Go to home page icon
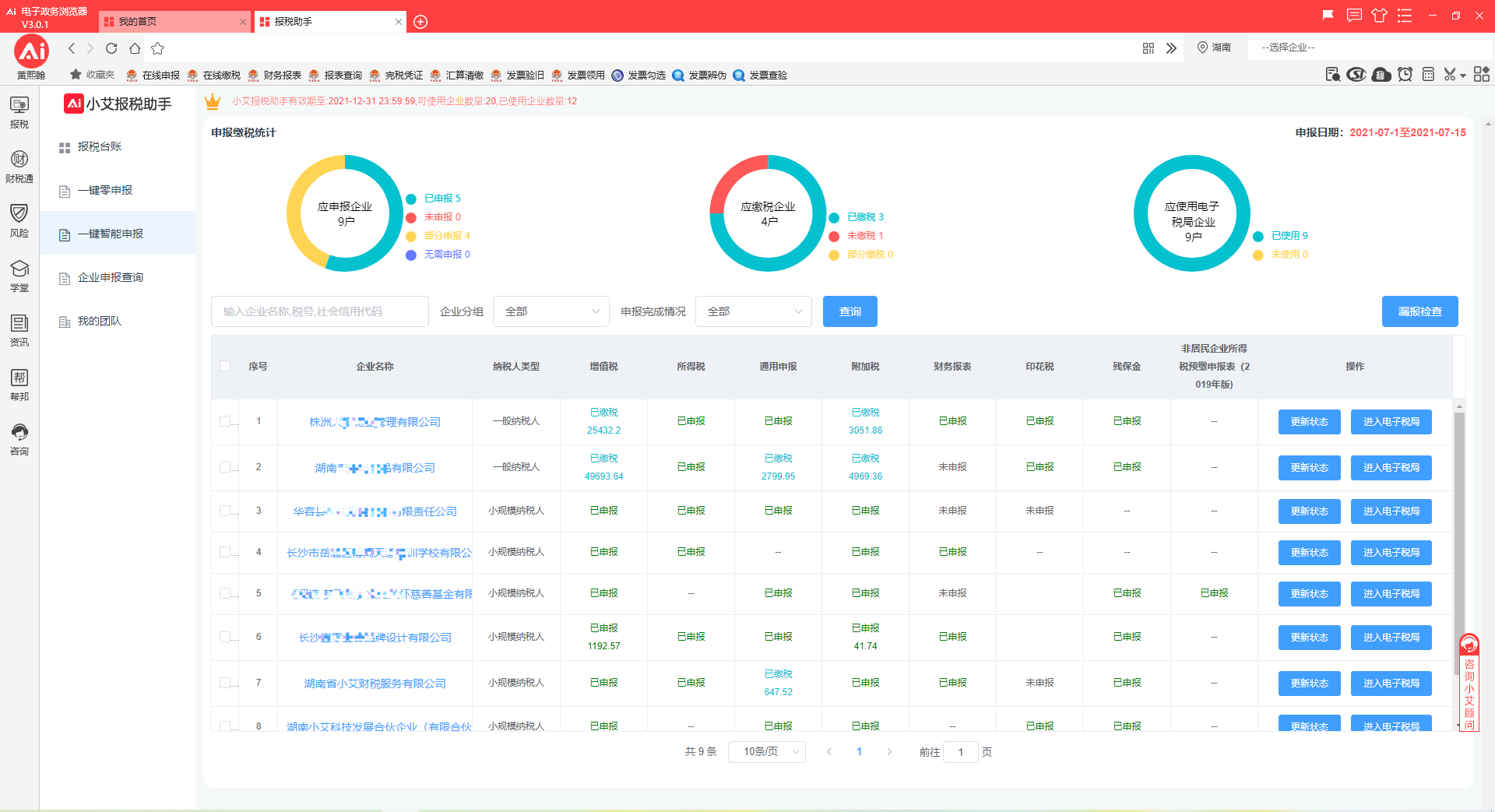Screen dimensions: 1495x812 (x=135, y=48)
